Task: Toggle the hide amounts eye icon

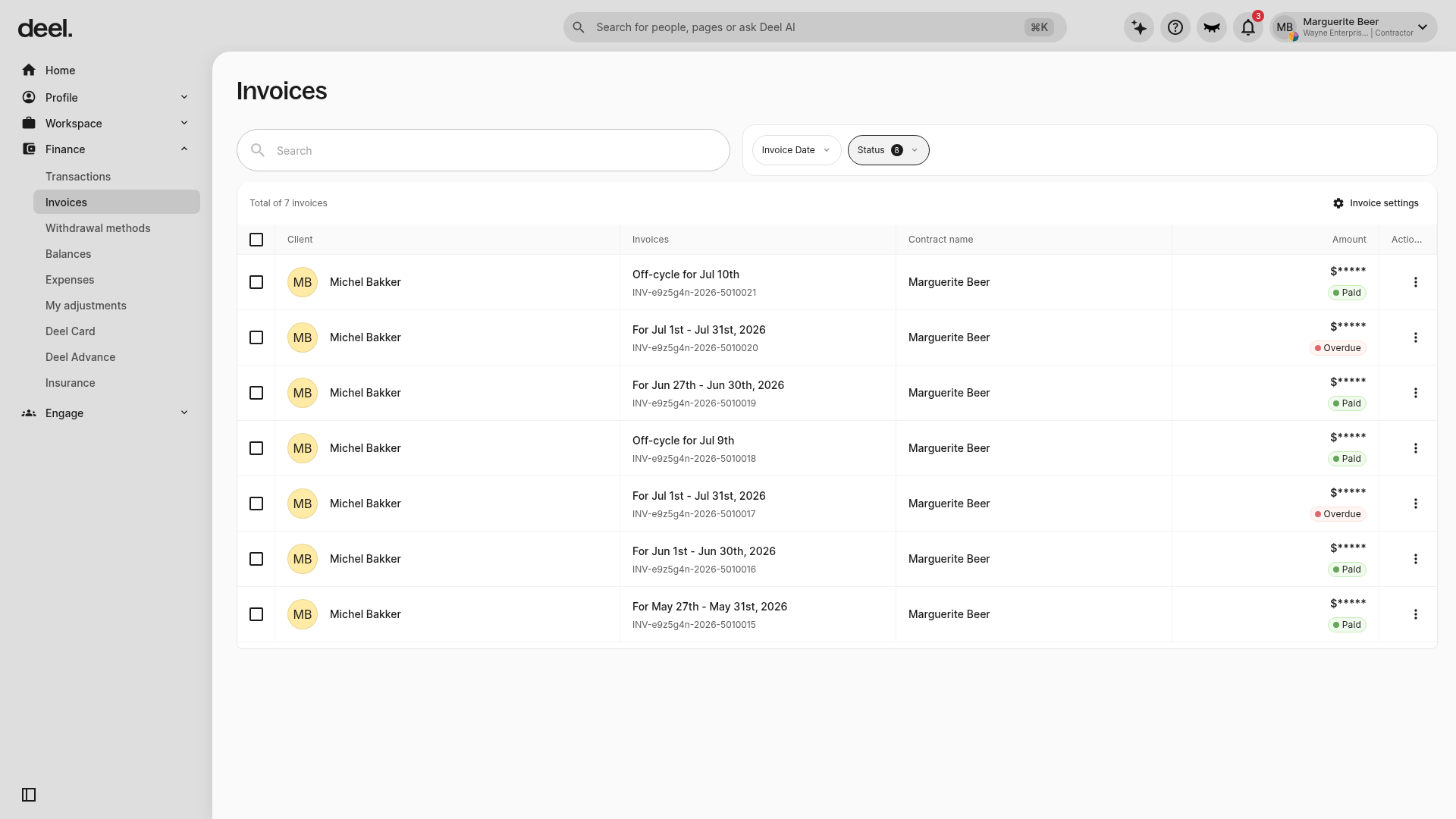Action: pyautogui.click(x=1211, y=27)
